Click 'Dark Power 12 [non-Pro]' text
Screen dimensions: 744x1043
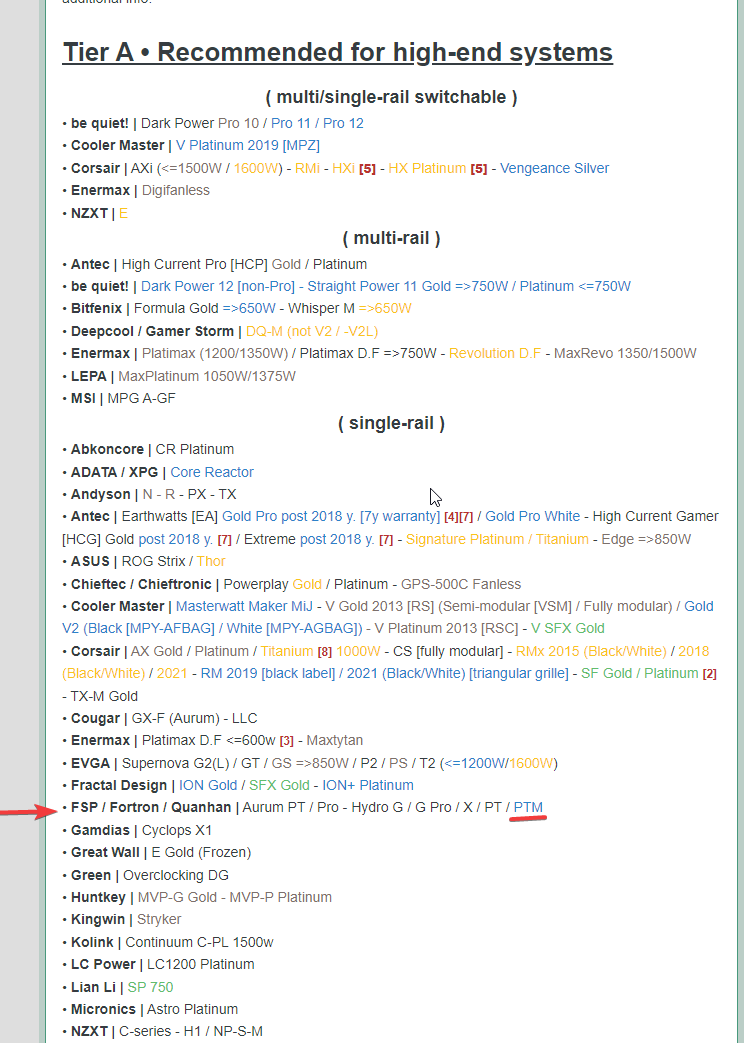pos(218,286)
